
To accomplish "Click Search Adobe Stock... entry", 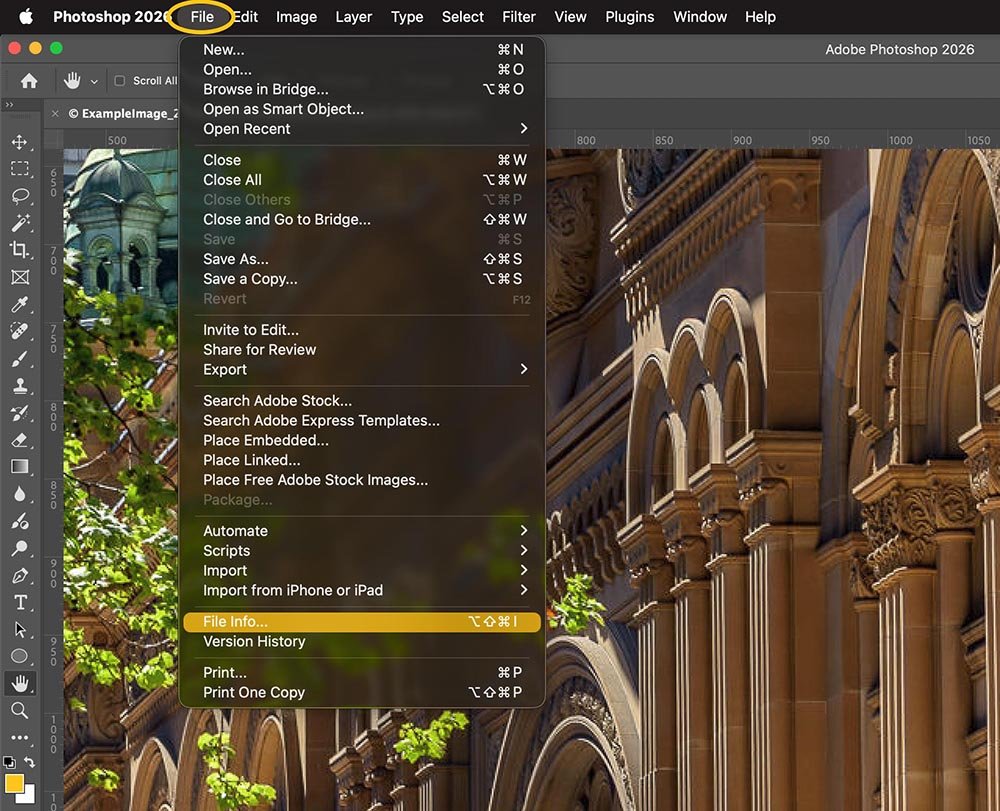I will click(x=362, y=400).
